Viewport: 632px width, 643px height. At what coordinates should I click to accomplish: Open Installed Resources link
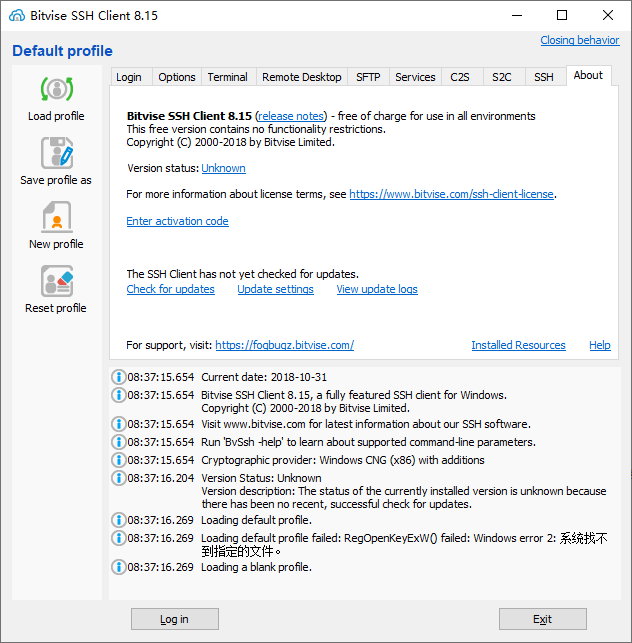tap(518, 345)
